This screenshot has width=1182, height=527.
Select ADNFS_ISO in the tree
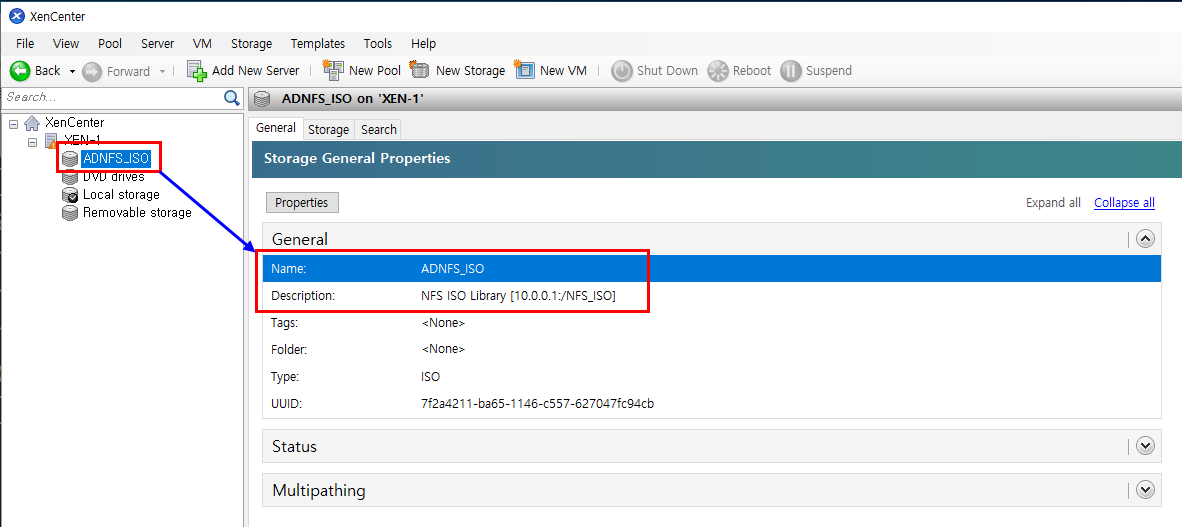pos(116,159)
